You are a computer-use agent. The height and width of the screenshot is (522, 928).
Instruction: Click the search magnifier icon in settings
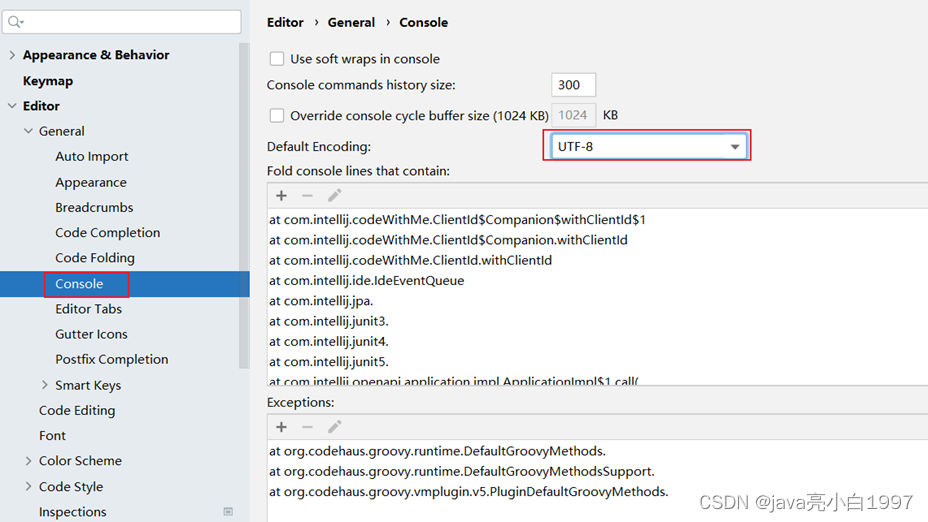click(x=16, y=22)
